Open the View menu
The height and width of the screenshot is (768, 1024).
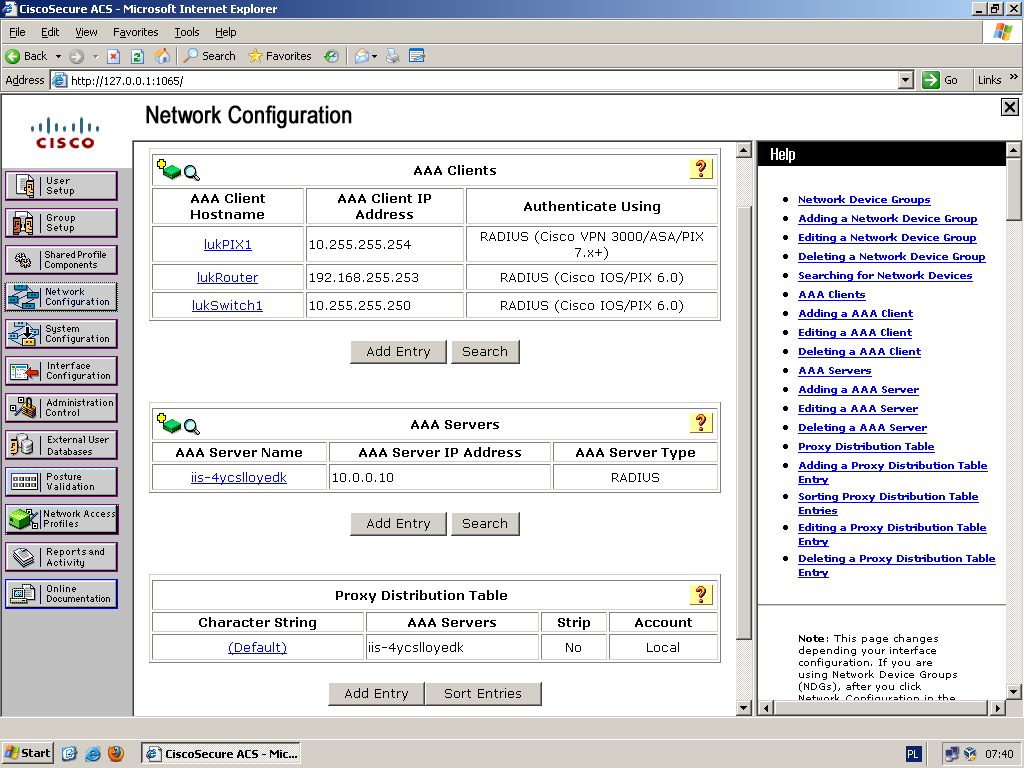(86, 32)
